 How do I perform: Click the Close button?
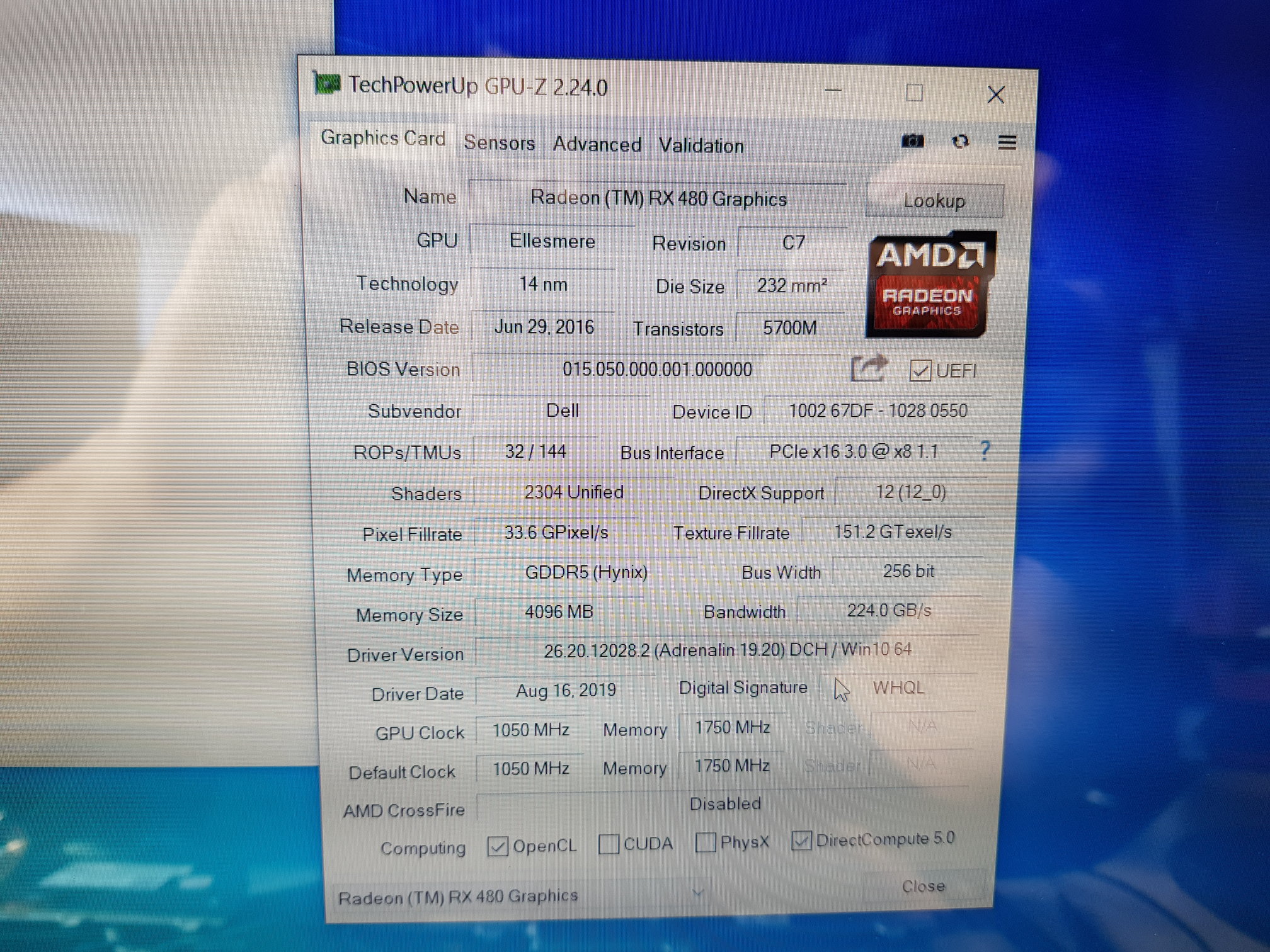coord(923,886)
